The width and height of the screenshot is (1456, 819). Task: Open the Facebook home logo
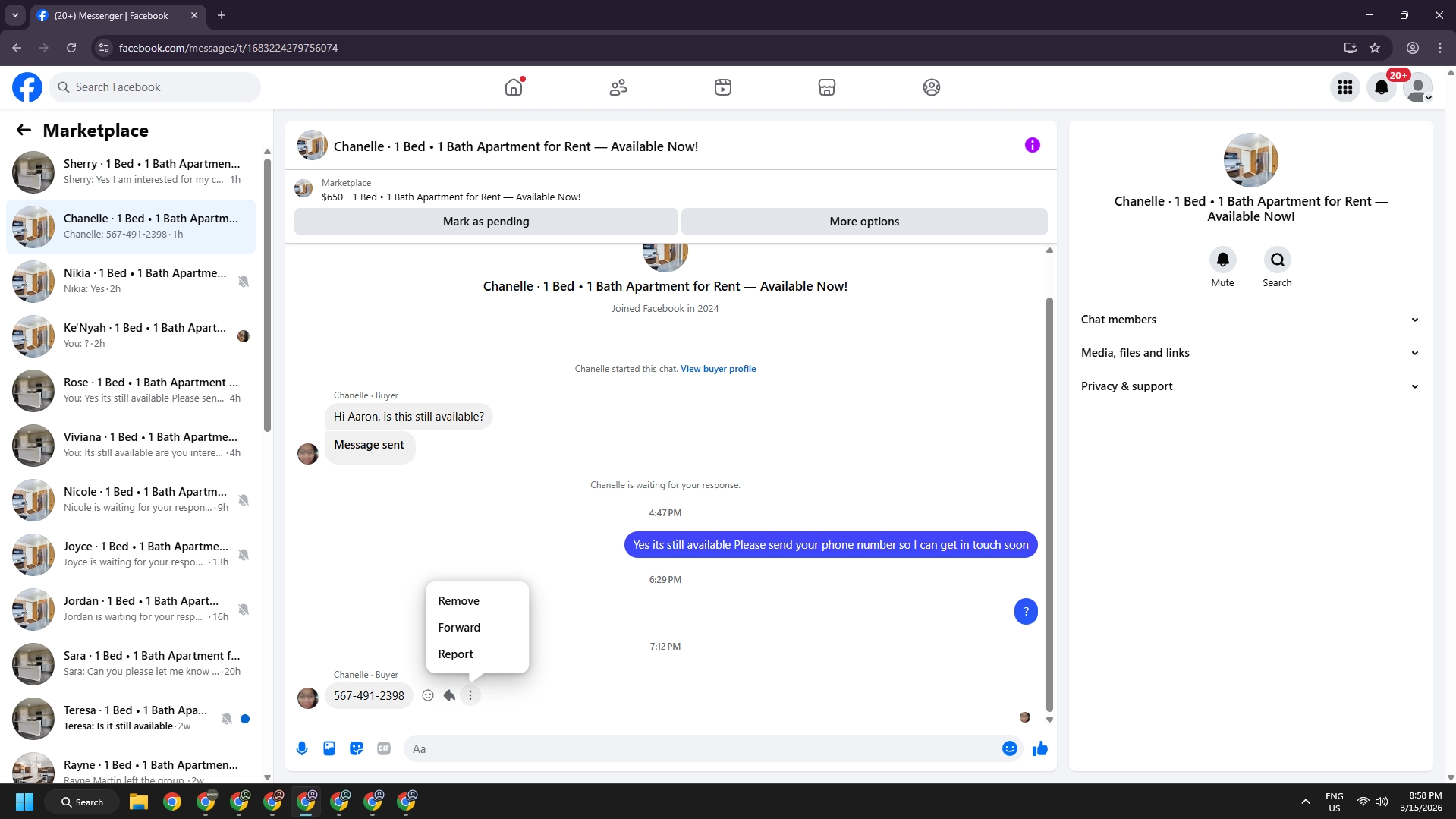tap(27, 87)
